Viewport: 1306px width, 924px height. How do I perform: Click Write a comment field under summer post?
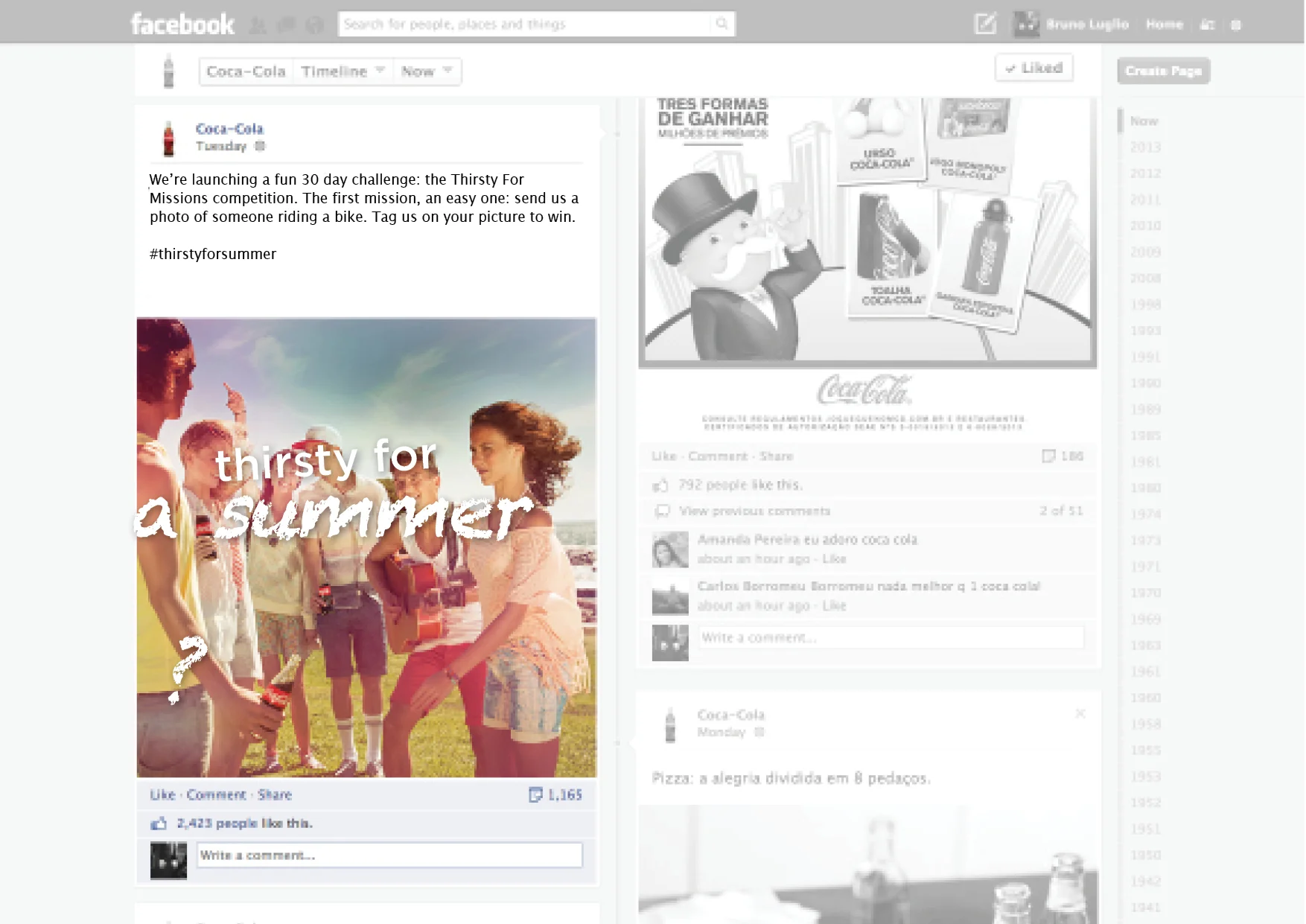(389, 855)
